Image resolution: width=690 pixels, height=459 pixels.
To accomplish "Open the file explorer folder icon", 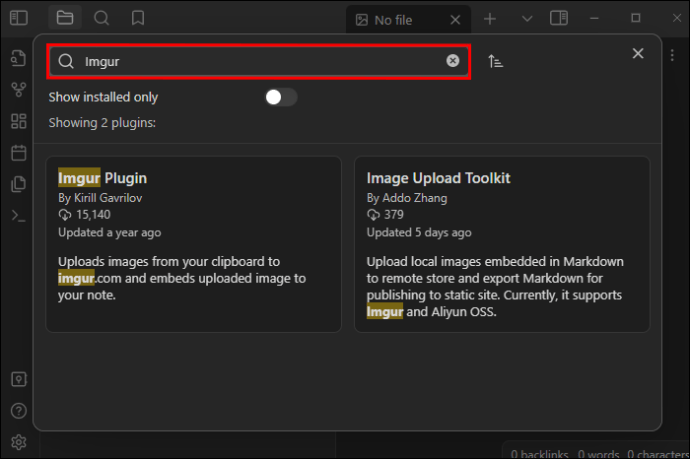I will click(x=65, y=18).
